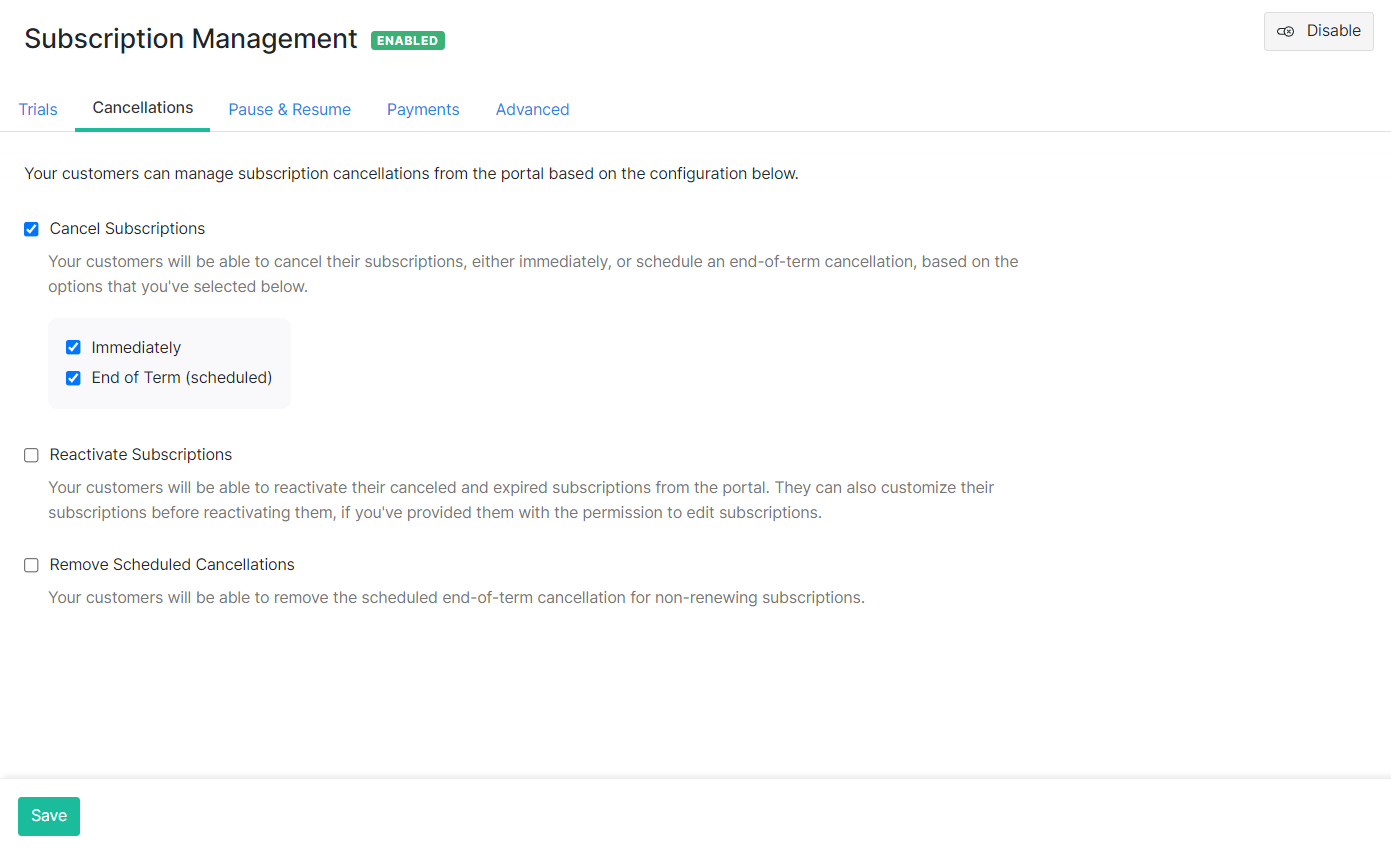This screenshot has width=1391, height=850.
Task: Click the toggle-off icon on the Disable button
Action: click(1285, 31)
